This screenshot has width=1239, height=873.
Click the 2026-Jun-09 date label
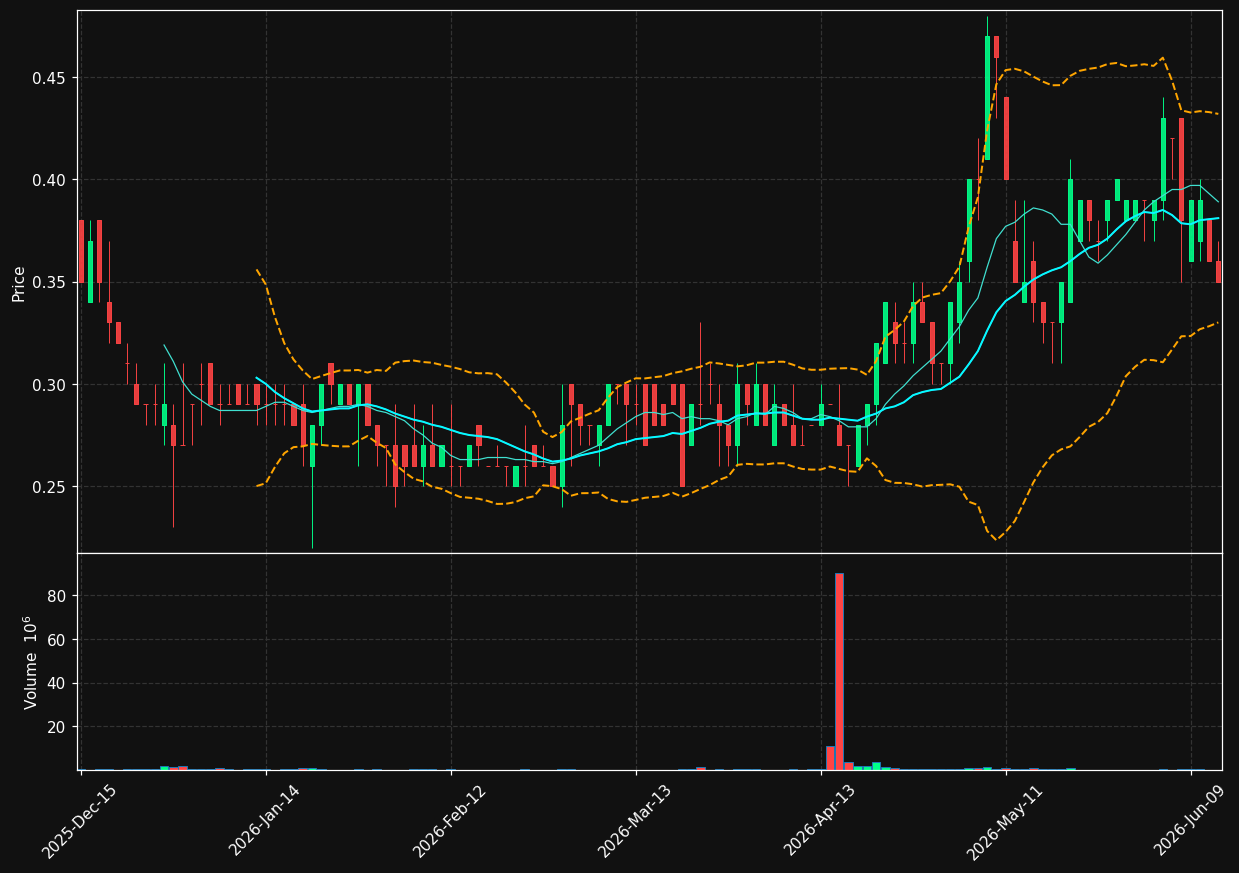click(x=1191, y=821)
